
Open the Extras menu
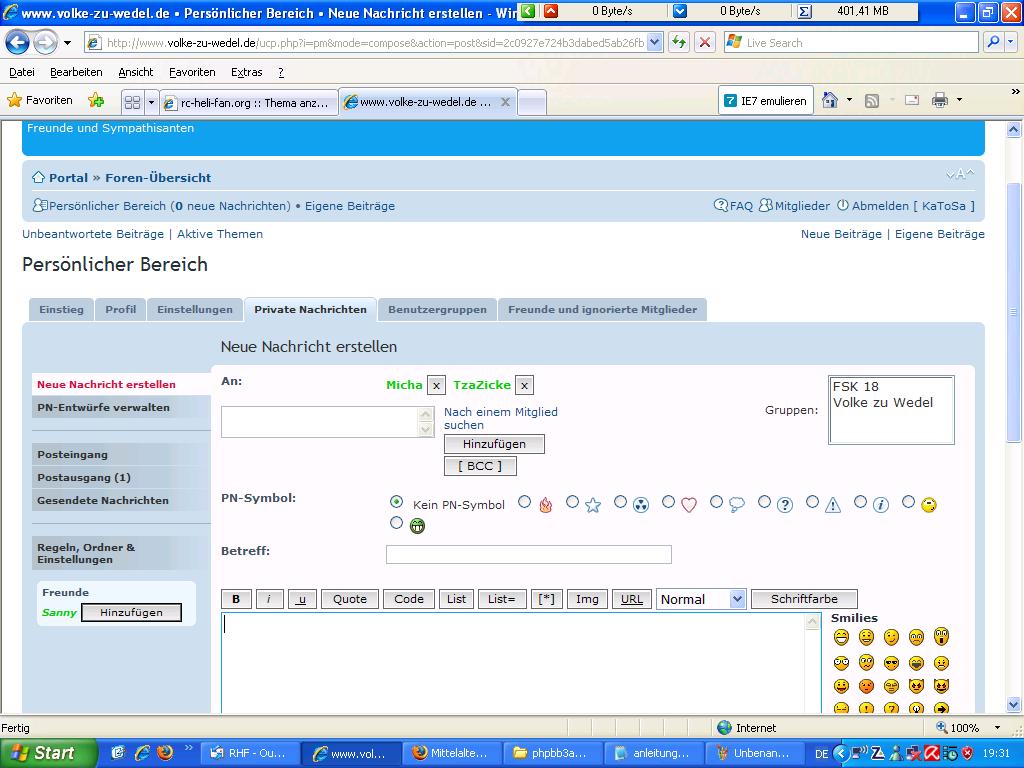[x=246, y=72]
